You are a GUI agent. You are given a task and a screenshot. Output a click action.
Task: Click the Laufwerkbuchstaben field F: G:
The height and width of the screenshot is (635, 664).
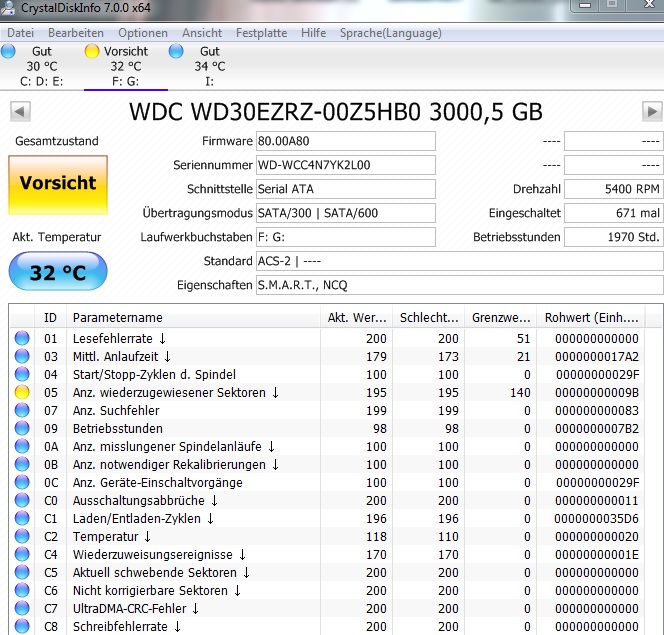click(346, 237)
